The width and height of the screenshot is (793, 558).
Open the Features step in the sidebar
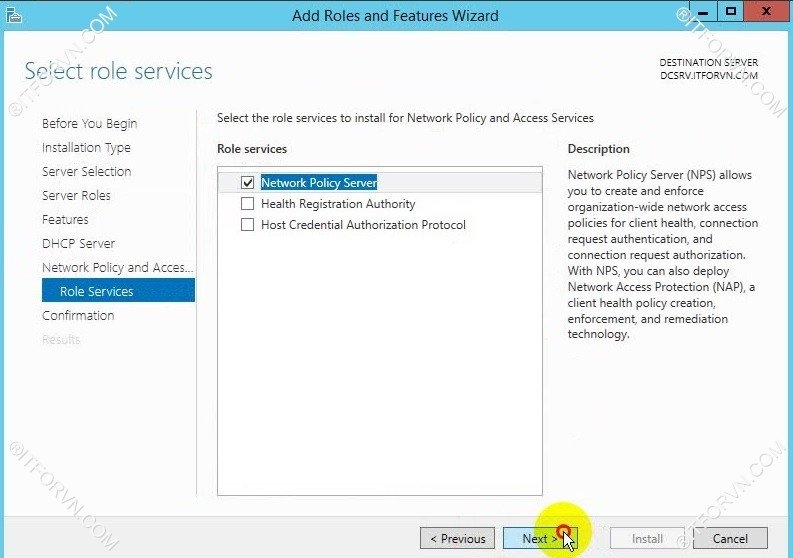click(x=65, y=220)
